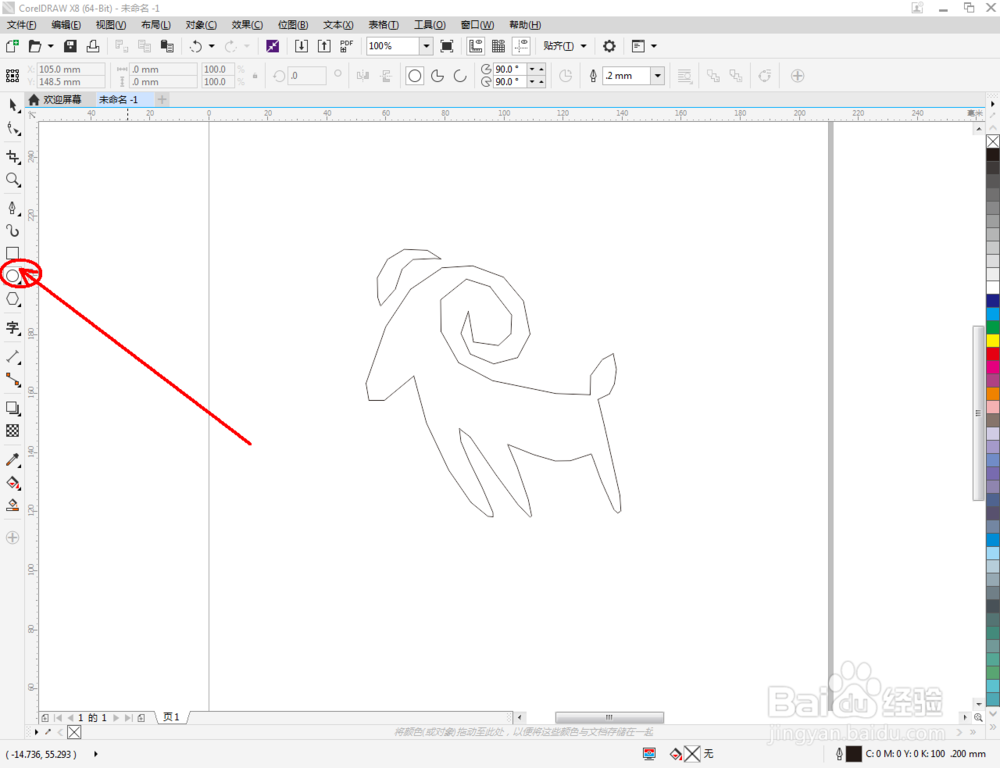This screenshot has width=1000, height=768.
Task: Switch to the 欢迎屏幕 tab
Action: click(x=56, y=100)
